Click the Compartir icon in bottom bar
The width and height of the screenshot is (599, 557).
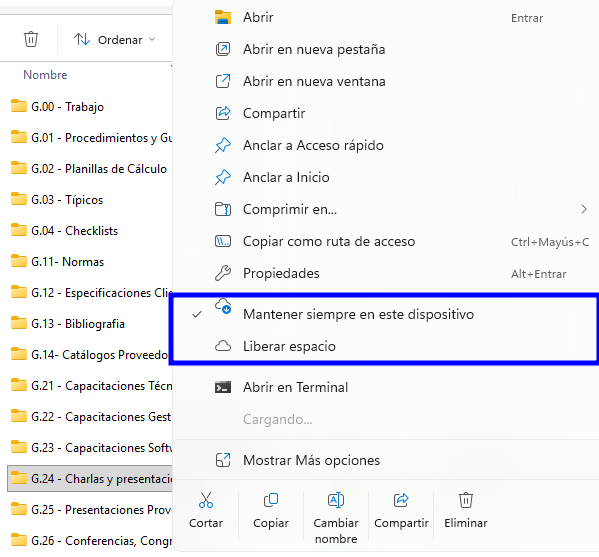[x=401, y=500]
